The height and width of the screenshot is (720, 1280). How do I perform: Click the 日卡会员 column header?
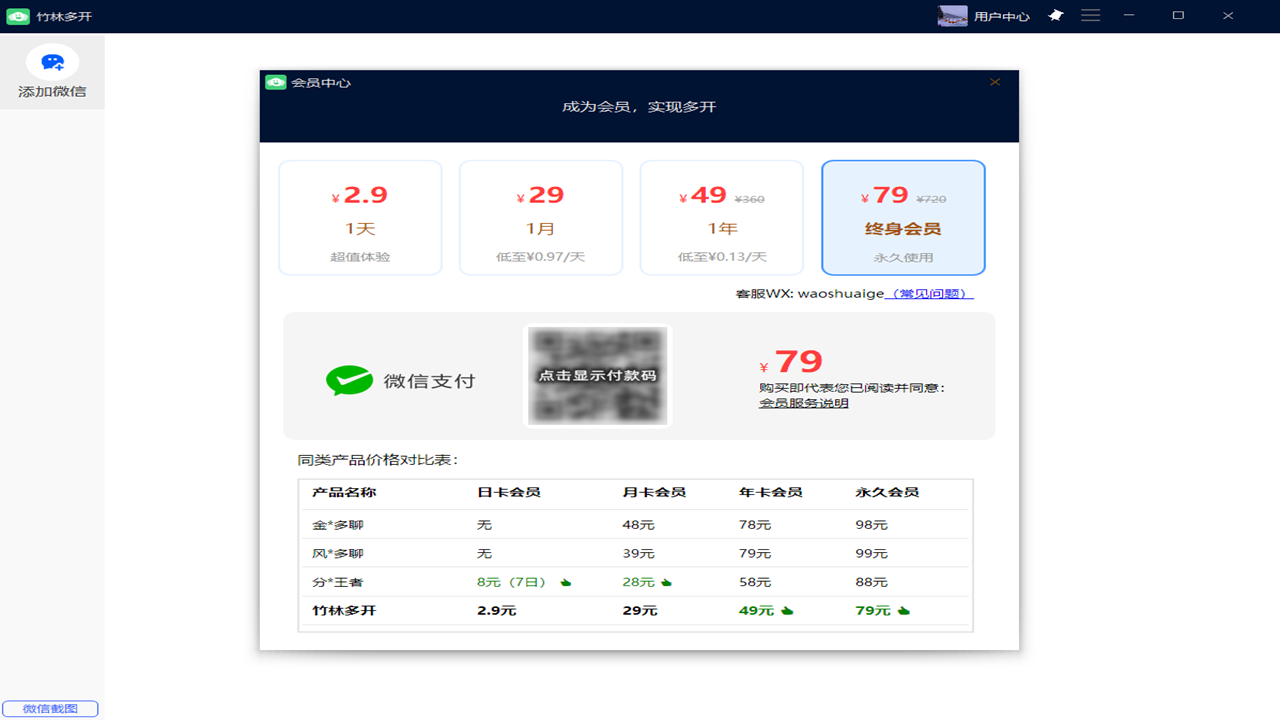point(509,493)
